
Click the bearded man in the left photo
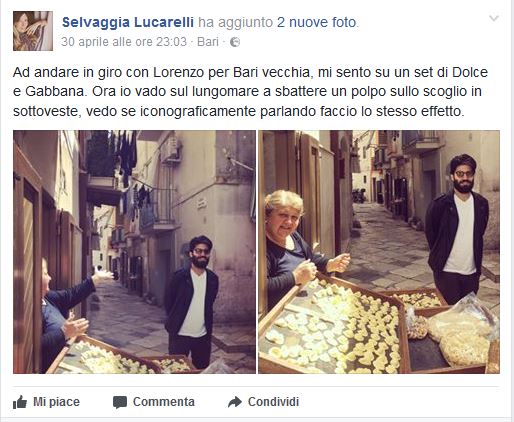[x=192, y=300]
